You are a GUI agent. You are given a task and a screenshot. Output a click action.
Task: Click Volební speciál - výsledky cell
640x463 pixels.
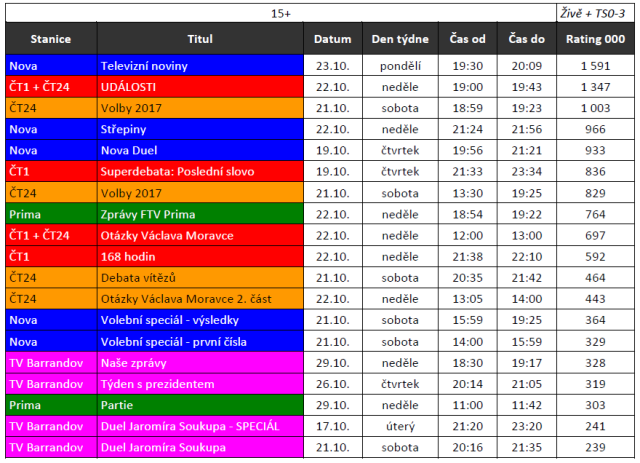200,320
